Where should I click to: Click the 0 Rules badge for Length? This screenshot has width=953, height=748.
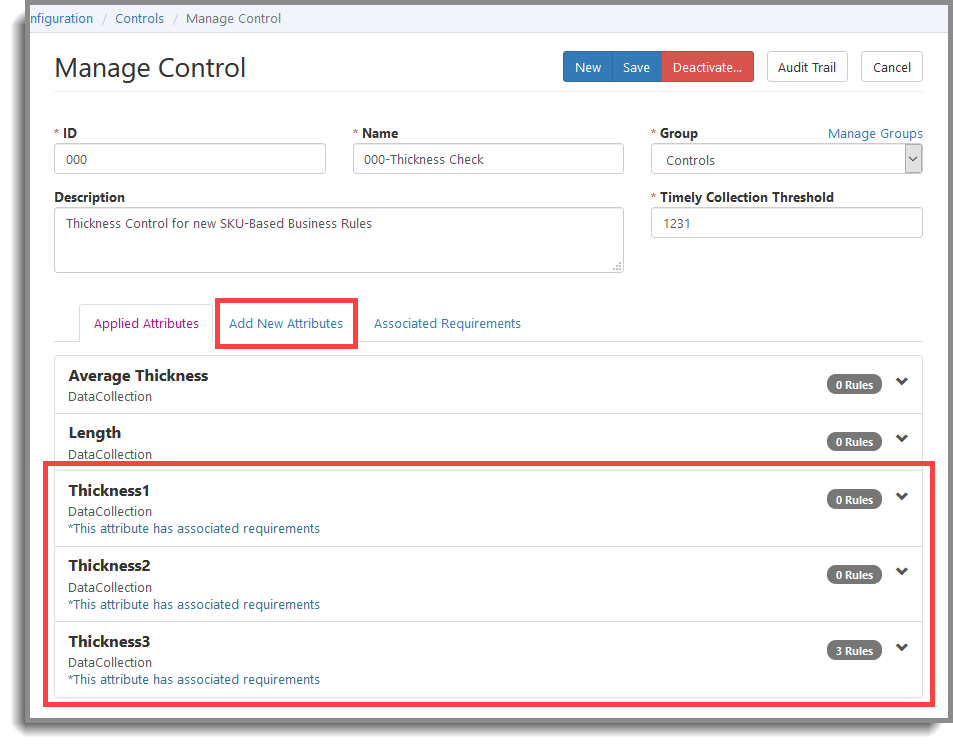click(853, 442)
